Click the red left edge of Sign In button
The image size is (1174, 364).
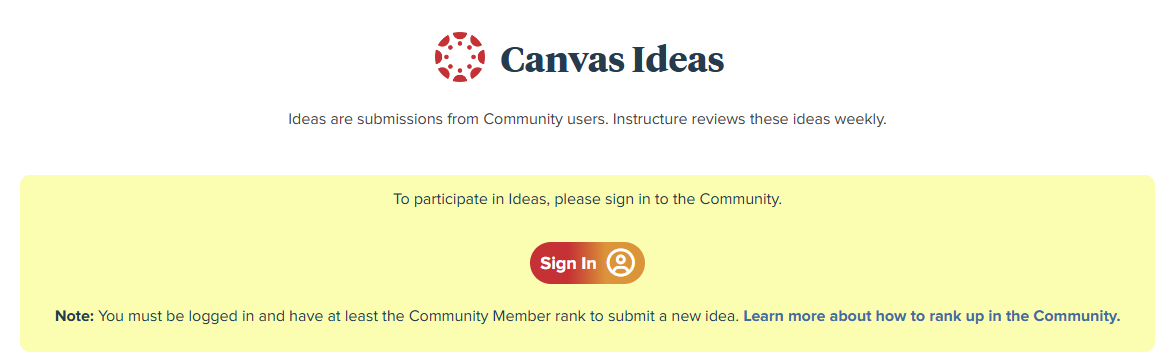point(534,263)
